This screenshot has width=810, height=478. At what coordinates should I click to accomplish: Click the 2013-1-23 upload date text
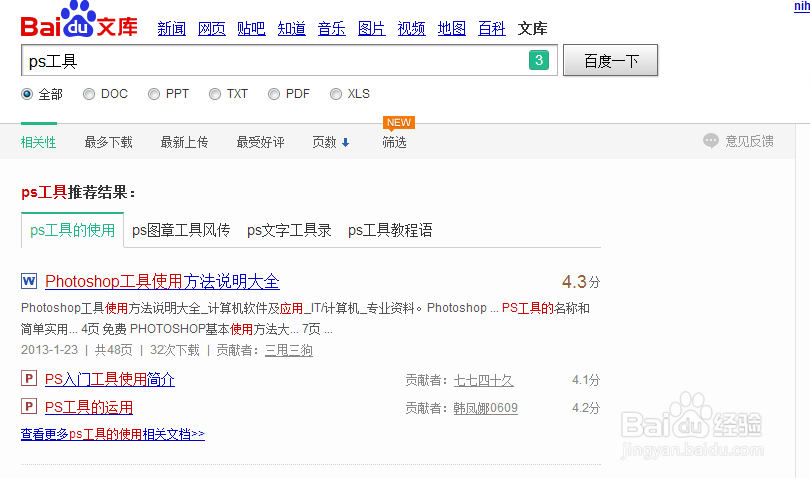pos(50,350)
